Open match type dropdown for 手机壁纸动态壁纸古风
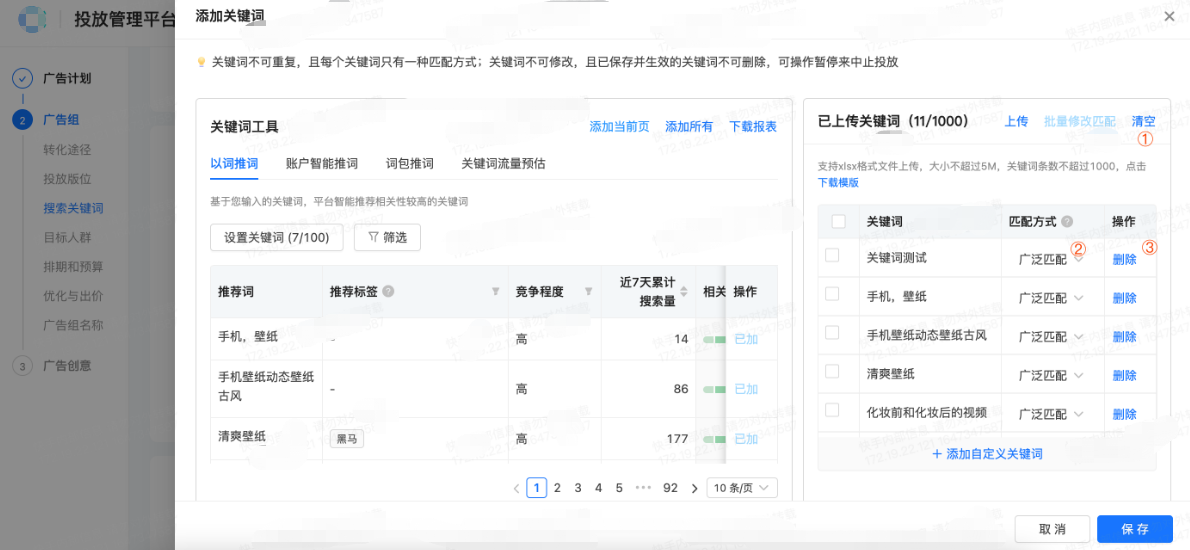Image resolution: width=1190 pixels, height=550 pixels. tap(1051, 337)
